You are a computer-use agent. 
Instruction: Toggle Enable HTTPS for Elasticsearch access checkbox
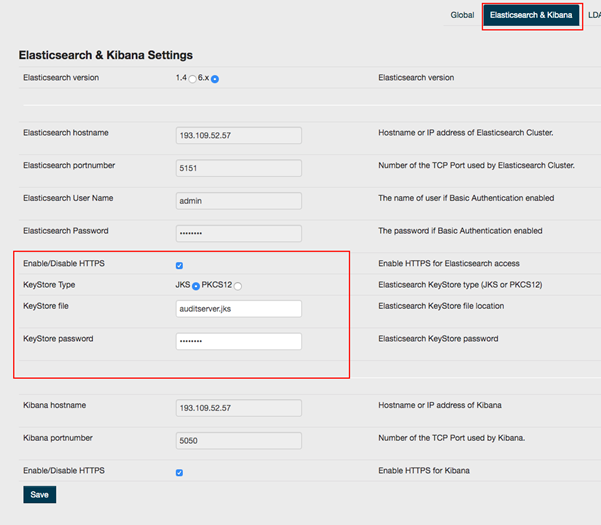[179, 265]
